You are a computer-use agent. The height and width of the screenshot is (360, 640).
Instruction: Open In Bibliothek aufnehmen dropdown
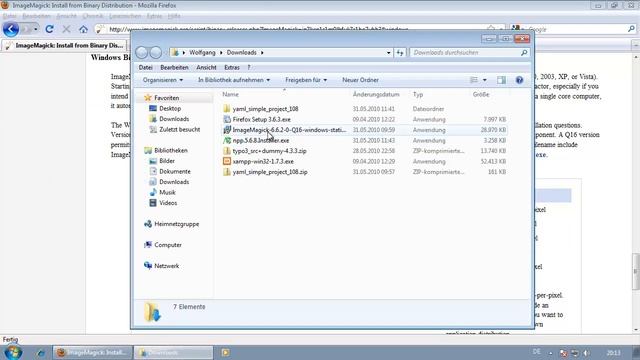click(234, 80)
